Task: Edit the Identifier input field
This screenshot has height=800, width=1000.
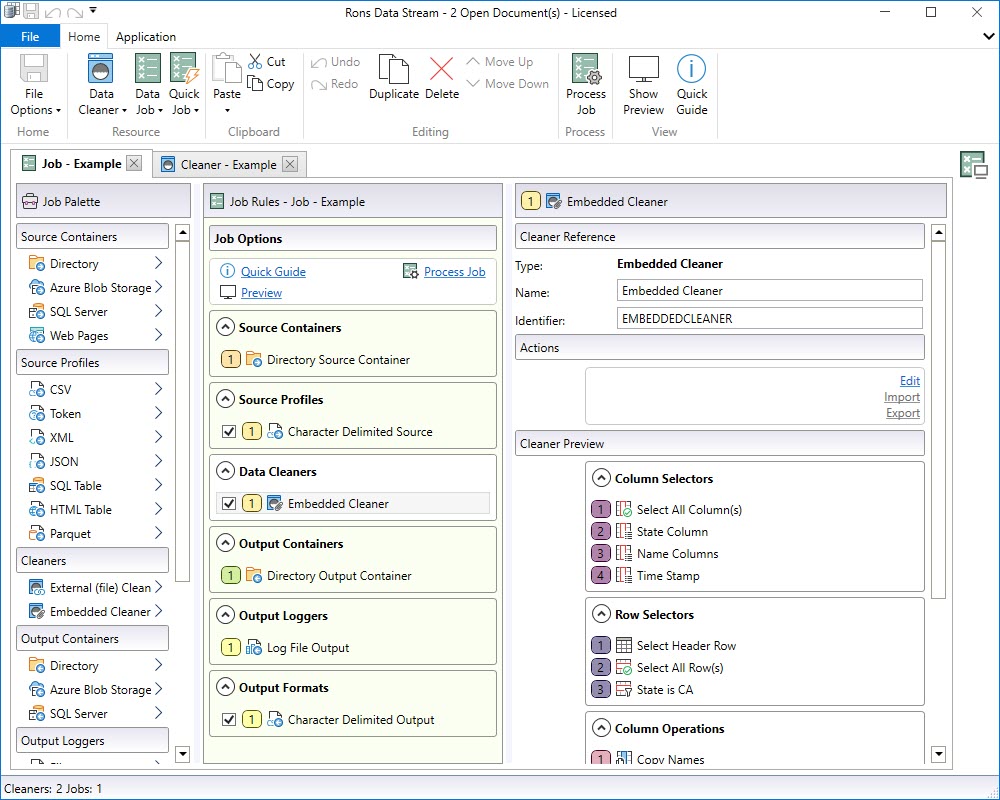Action: [x=770, y=319]
